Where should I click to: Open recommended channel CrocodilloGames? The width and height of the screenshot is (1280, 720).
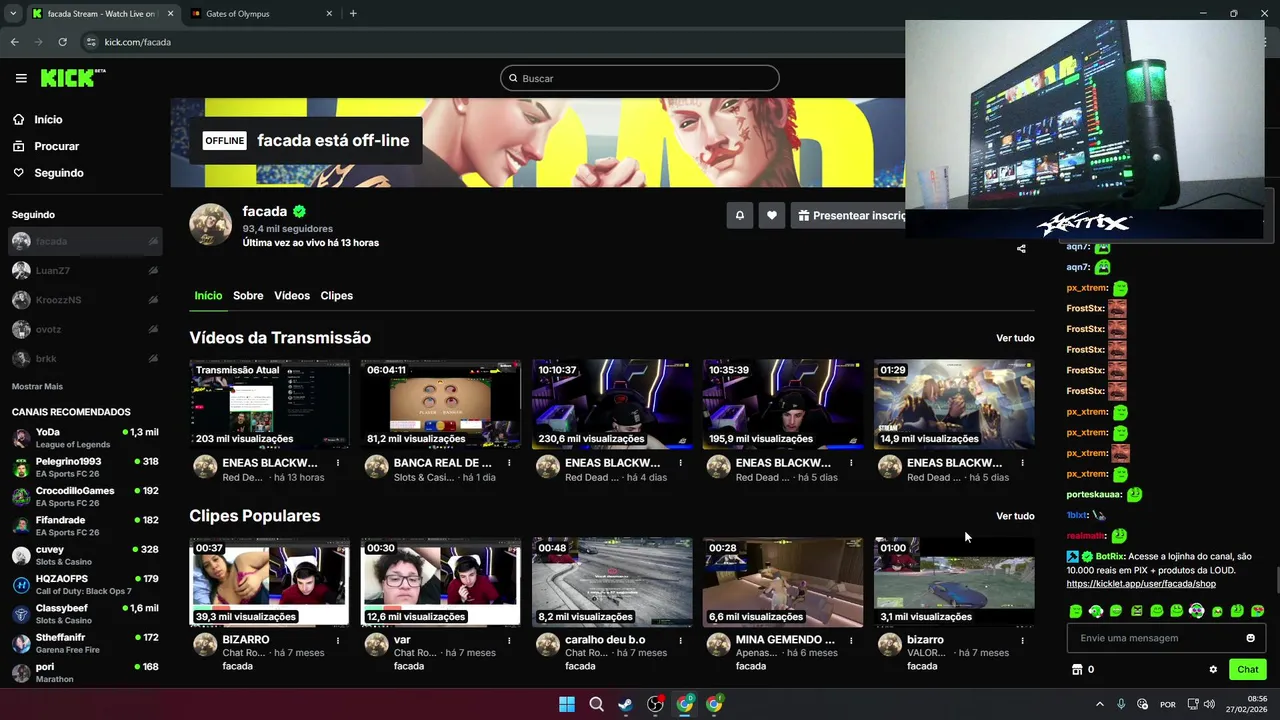point(85,497)
